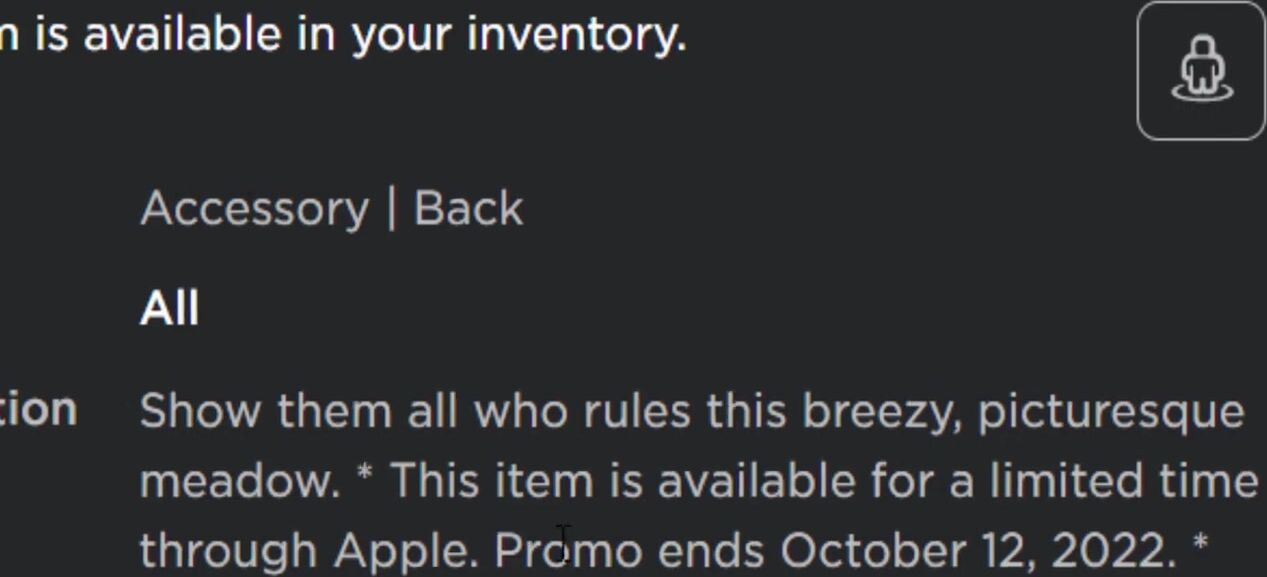Click the word Promo in the description

pyautogui.click(x=569, y=550)
